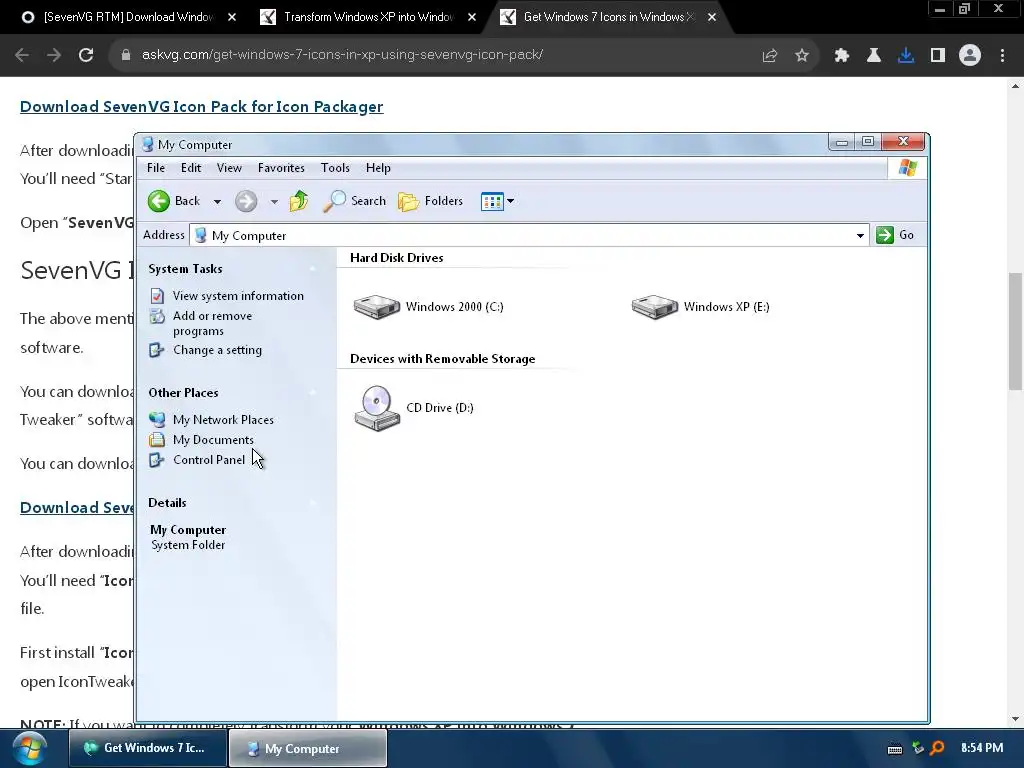The width and height of the screenshot is (1024, 768).
Task: Close the Transform Windows XP tab
Action: pos(472,17)
